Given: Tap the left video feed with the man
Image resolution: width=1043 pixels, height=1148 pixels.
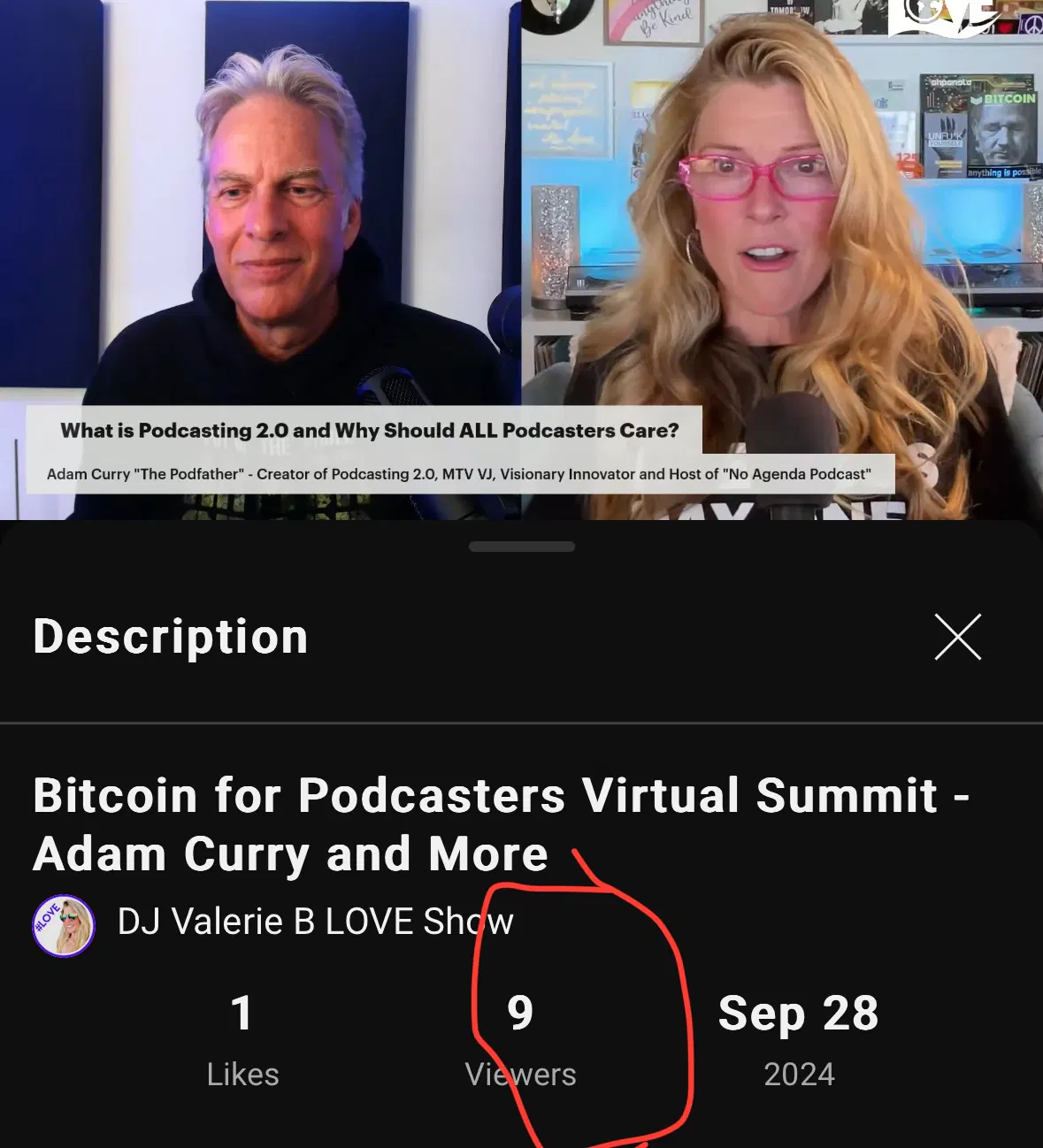Looking at the screenshot, I should pyautogui.click(x=260, y=260).
